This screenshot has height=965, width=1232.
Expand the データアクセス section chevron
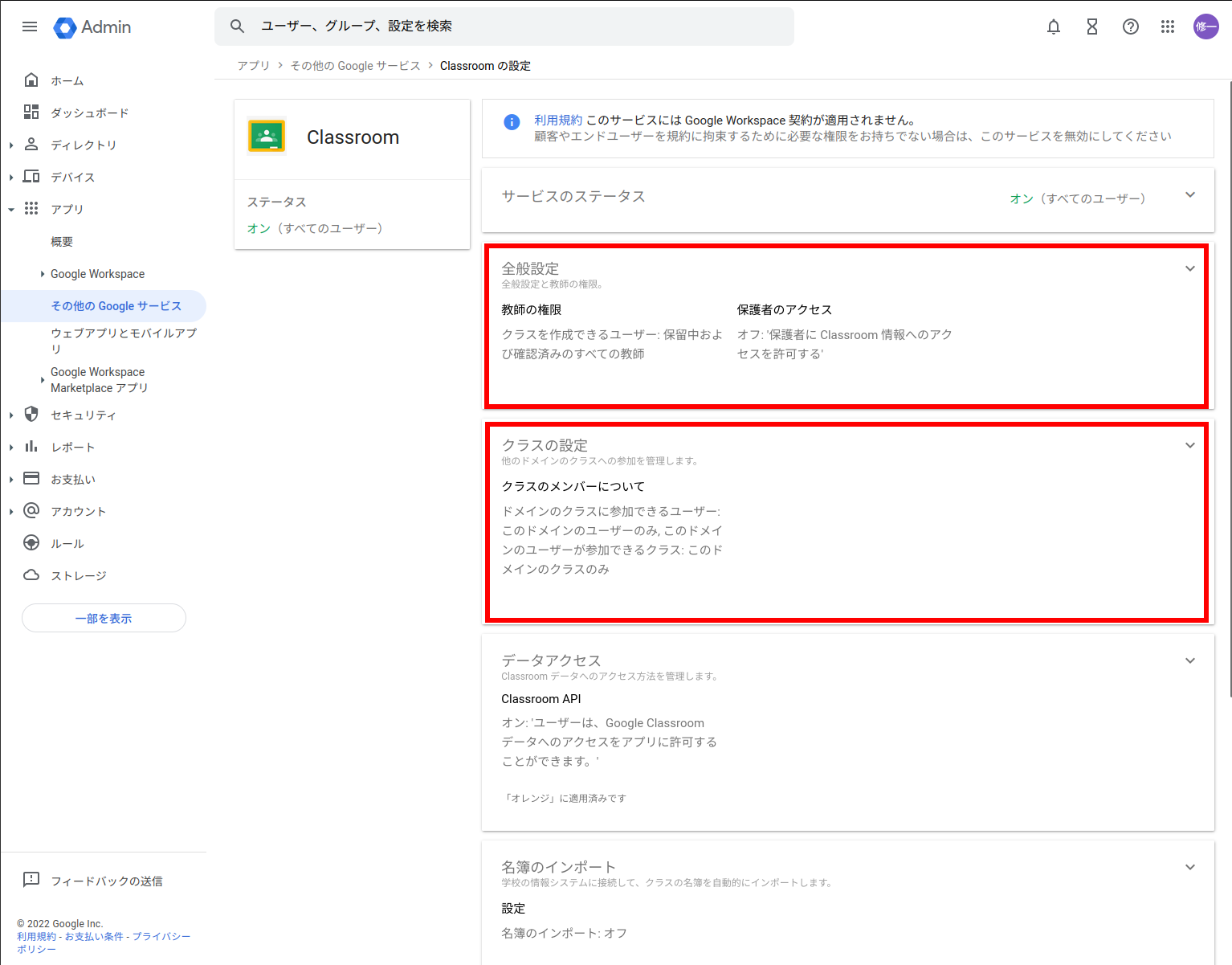tap(1189, 661)
